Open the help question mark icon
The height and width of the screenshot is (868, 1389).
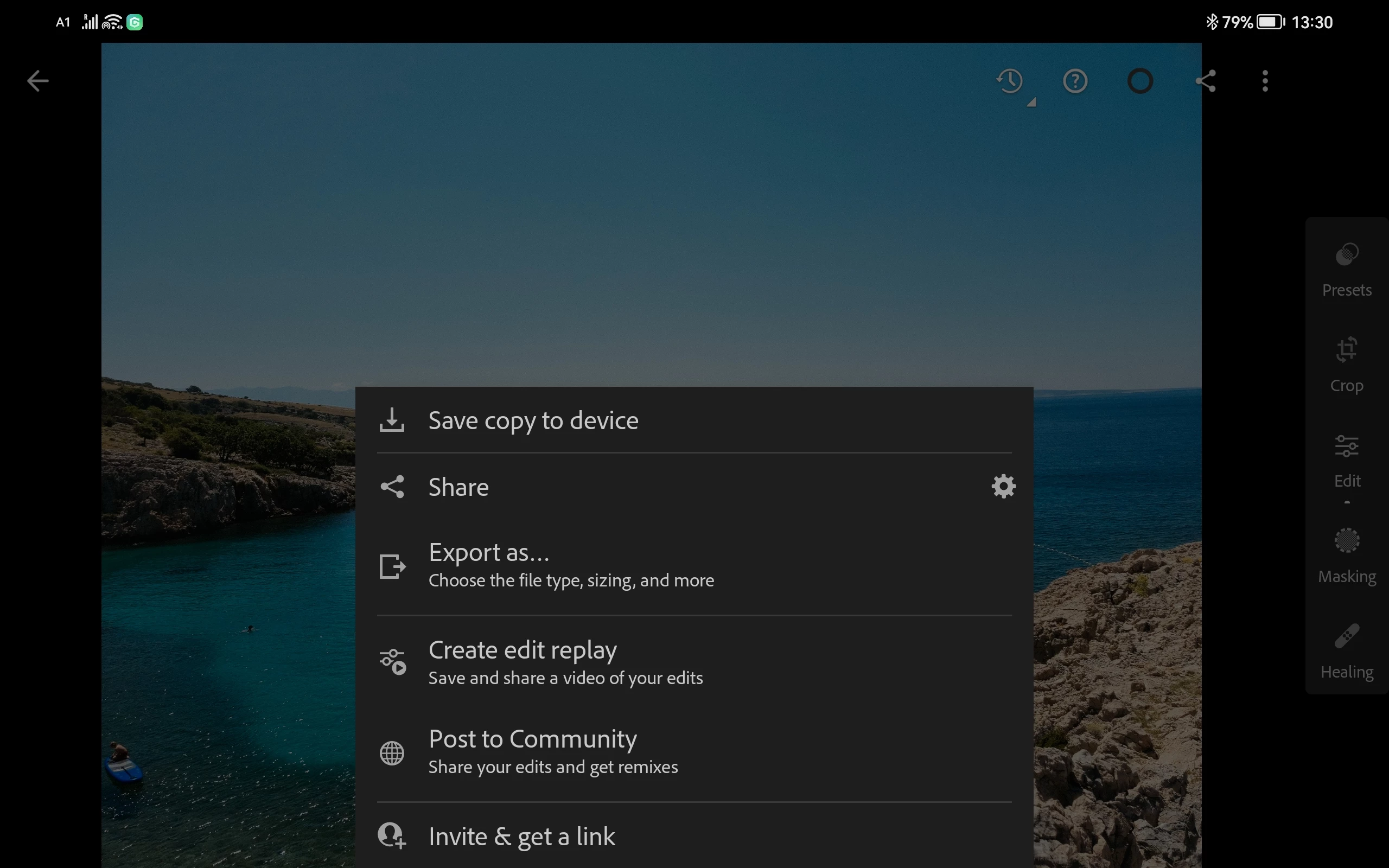1075,81
